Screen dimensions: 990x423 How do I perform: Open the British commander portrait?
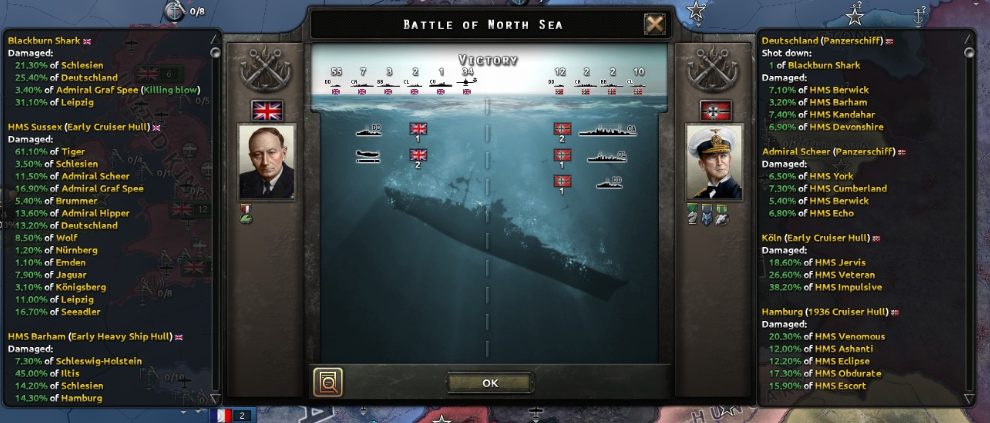[266, 162]
